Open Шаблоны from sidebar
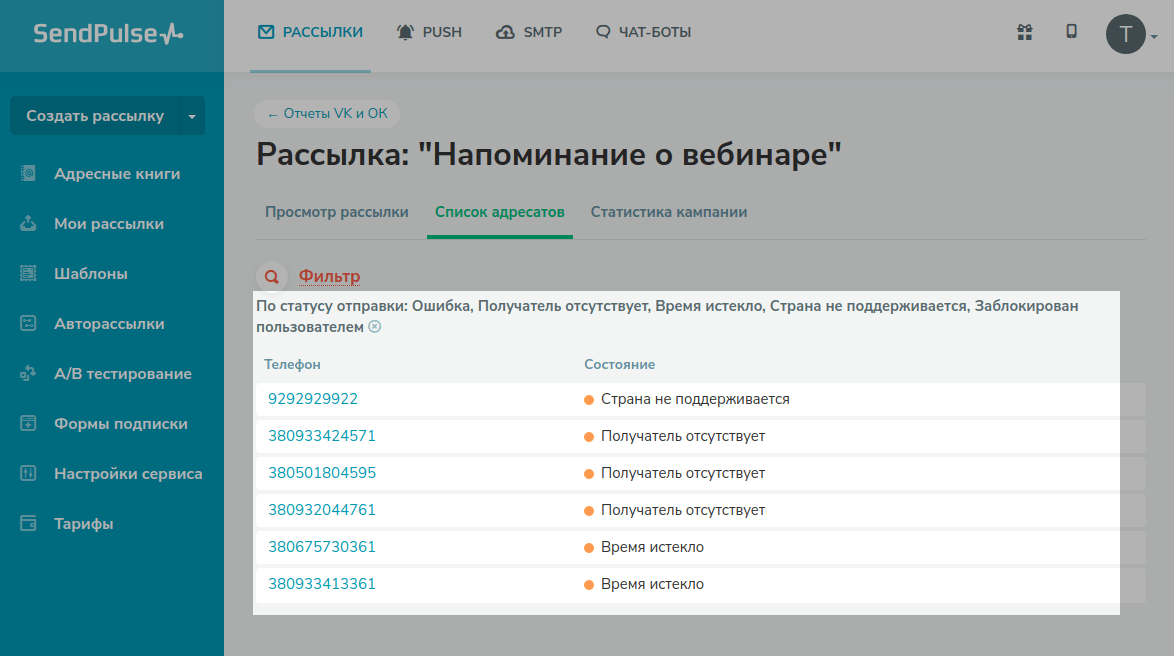Image resolution: width=1174 pixels, height=656 pixels. pos(91,274)
